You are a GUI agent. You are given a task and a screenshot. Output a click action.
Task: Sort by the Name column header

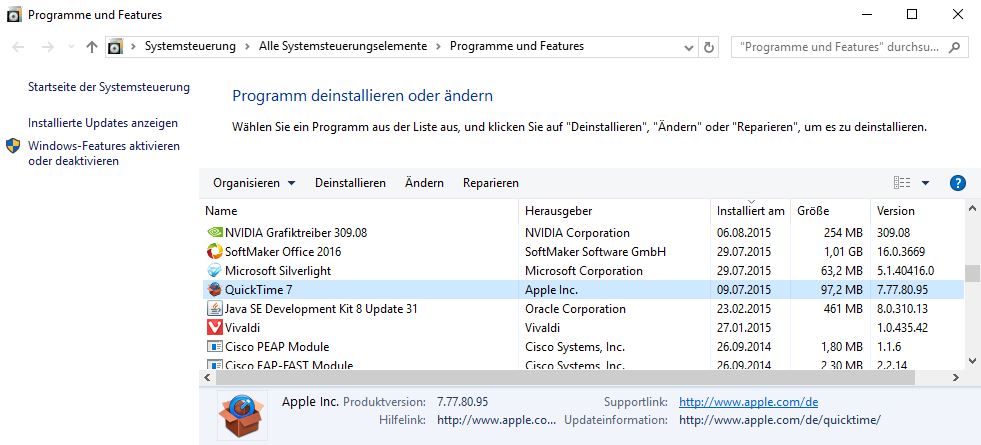(x=359, y=211)
